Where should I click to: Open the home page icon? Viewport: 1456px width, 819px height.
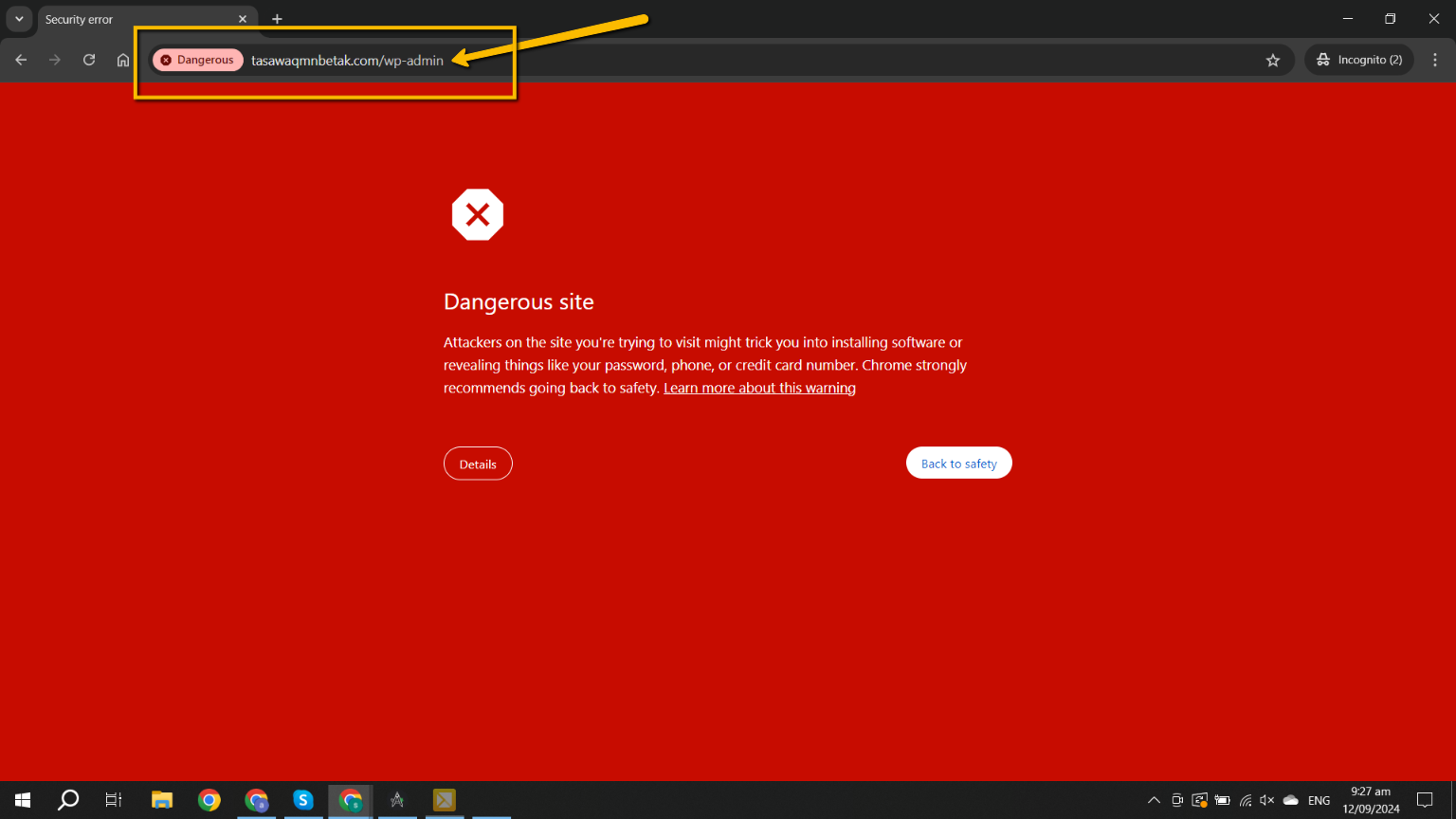123,60
